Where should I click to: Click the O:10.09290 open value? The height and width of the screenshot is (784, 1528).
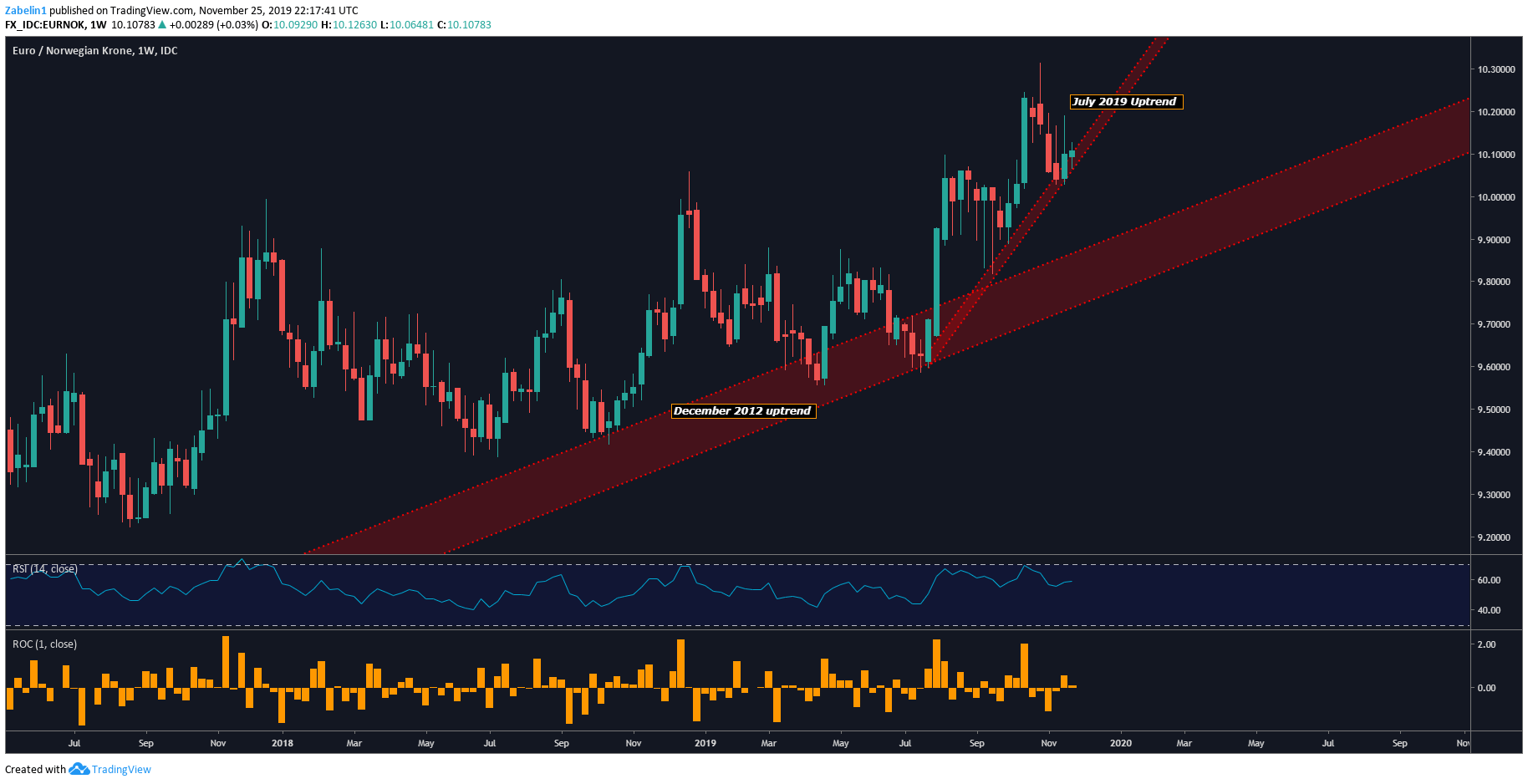(290, 25)
